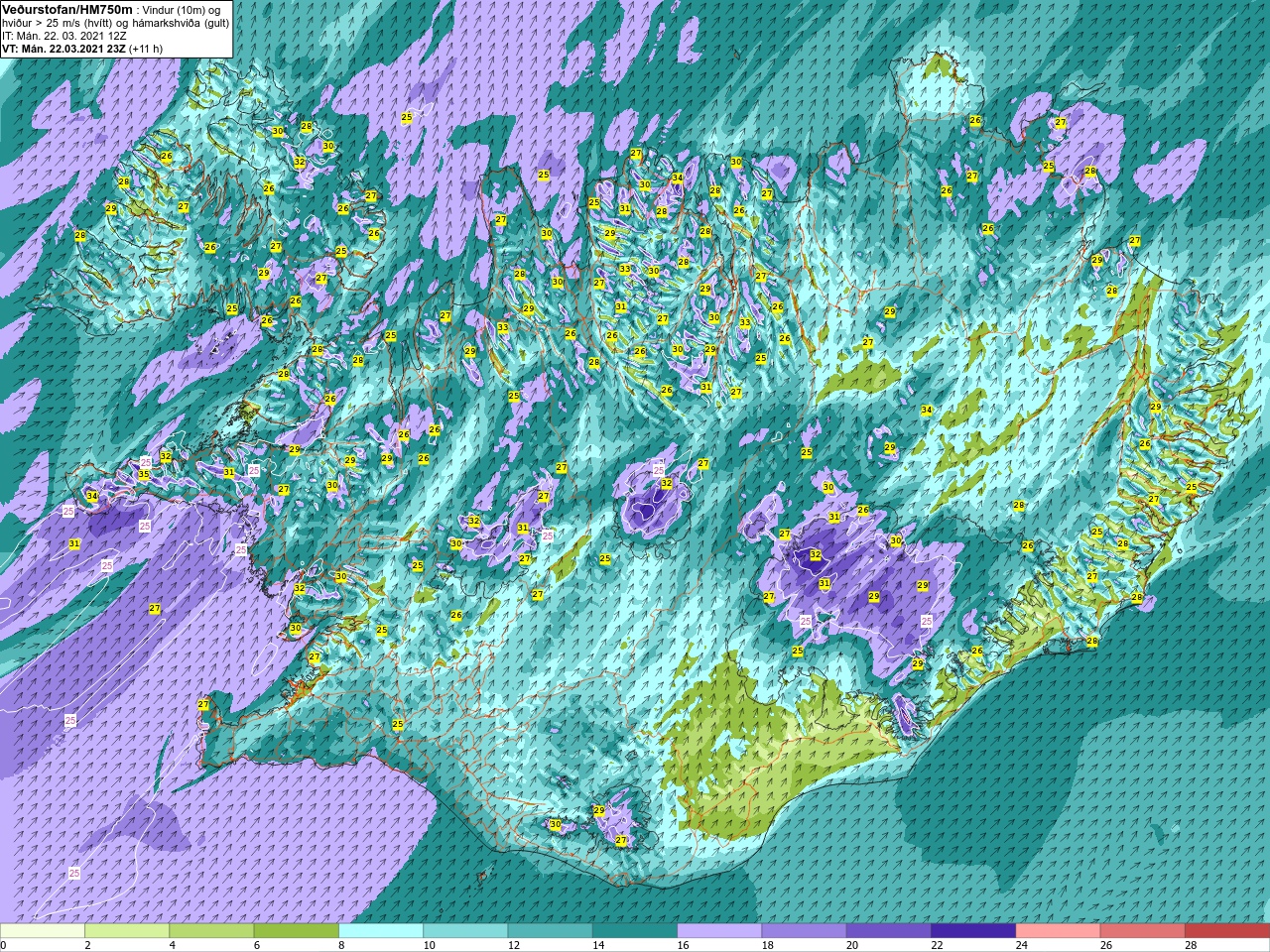The width and height of the screenshot is (1270, 952).
Task: Click the '0' tick label on the color scale
Action: (x=4, y=945)
